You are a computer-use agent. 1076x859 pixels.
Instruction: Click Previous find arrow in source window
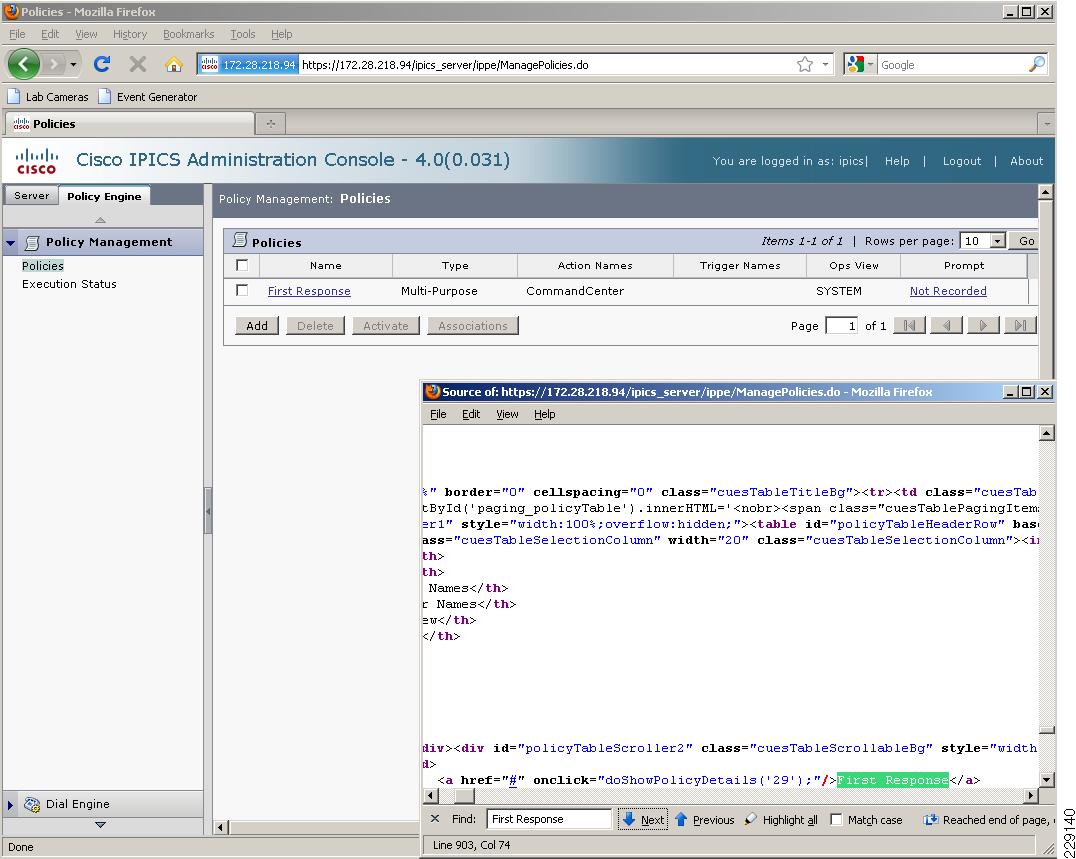tap(705, 819)
